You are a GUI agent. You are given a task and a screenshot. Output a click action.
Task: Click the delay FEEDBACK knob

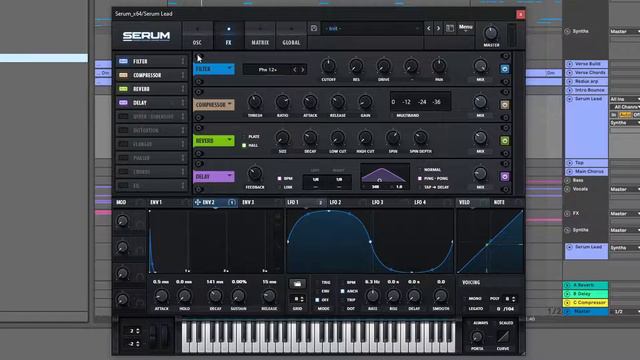pos(255,173)
